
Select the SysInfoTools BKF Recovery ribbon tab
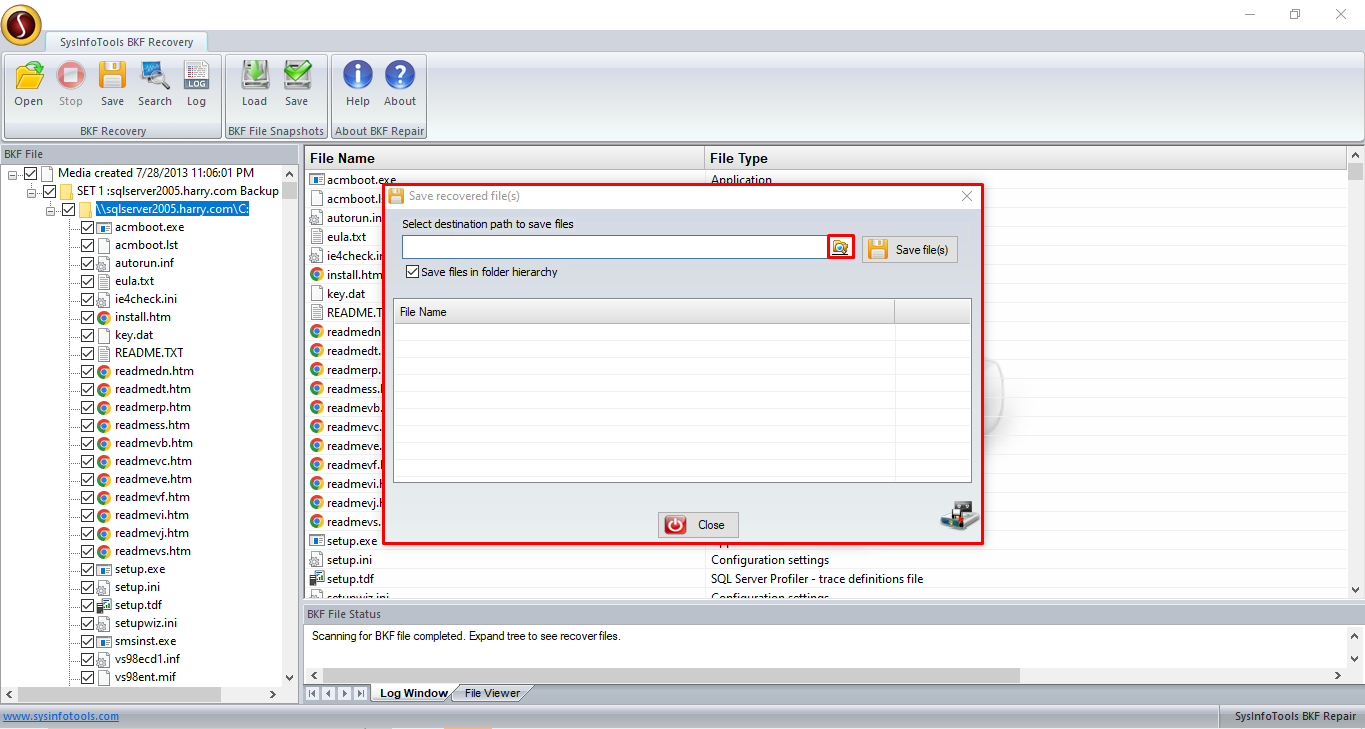(x=126, y=41)
